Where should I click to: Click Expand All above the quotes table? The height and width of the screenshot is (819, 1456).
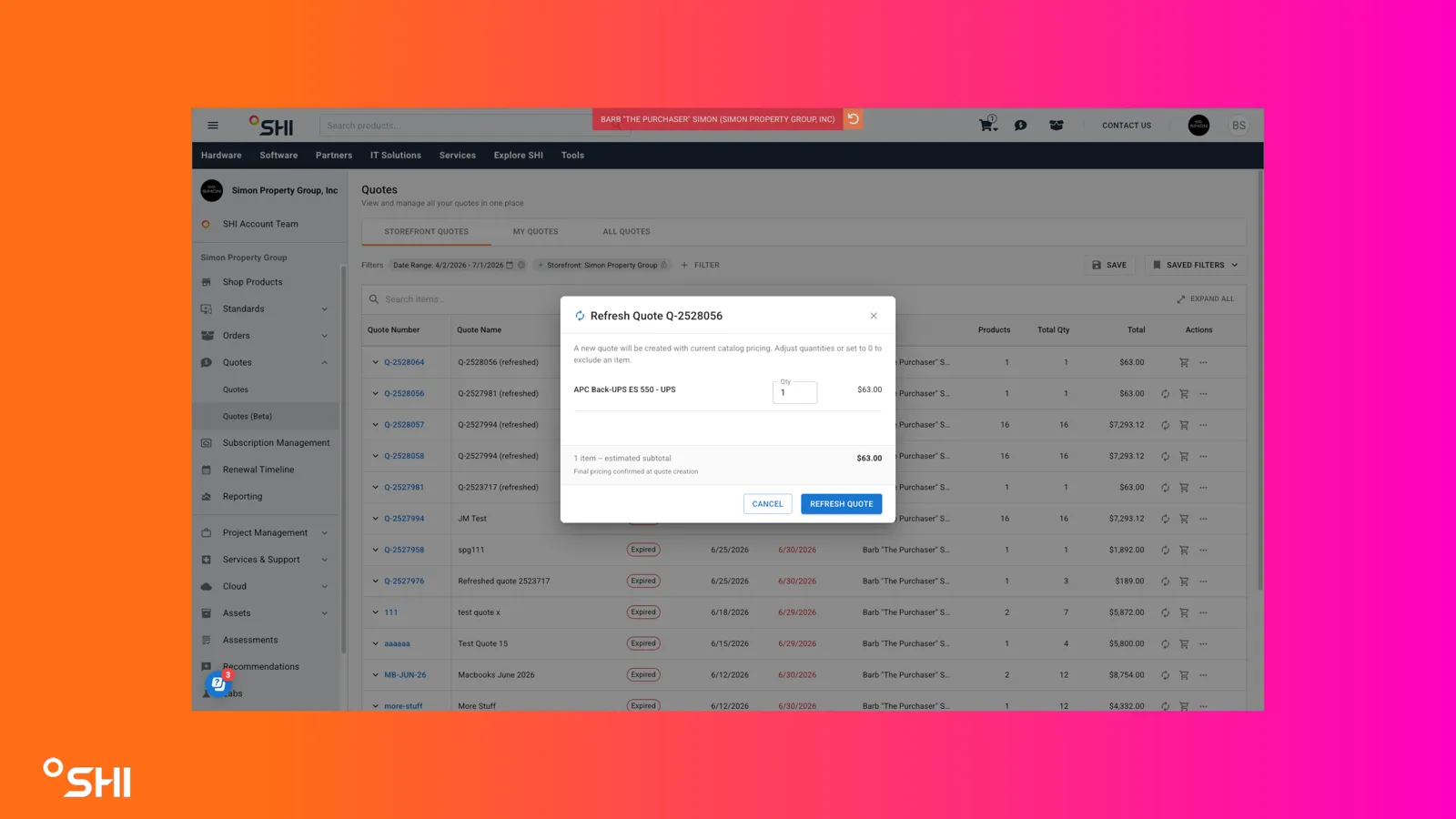(x=1205, y=299)
